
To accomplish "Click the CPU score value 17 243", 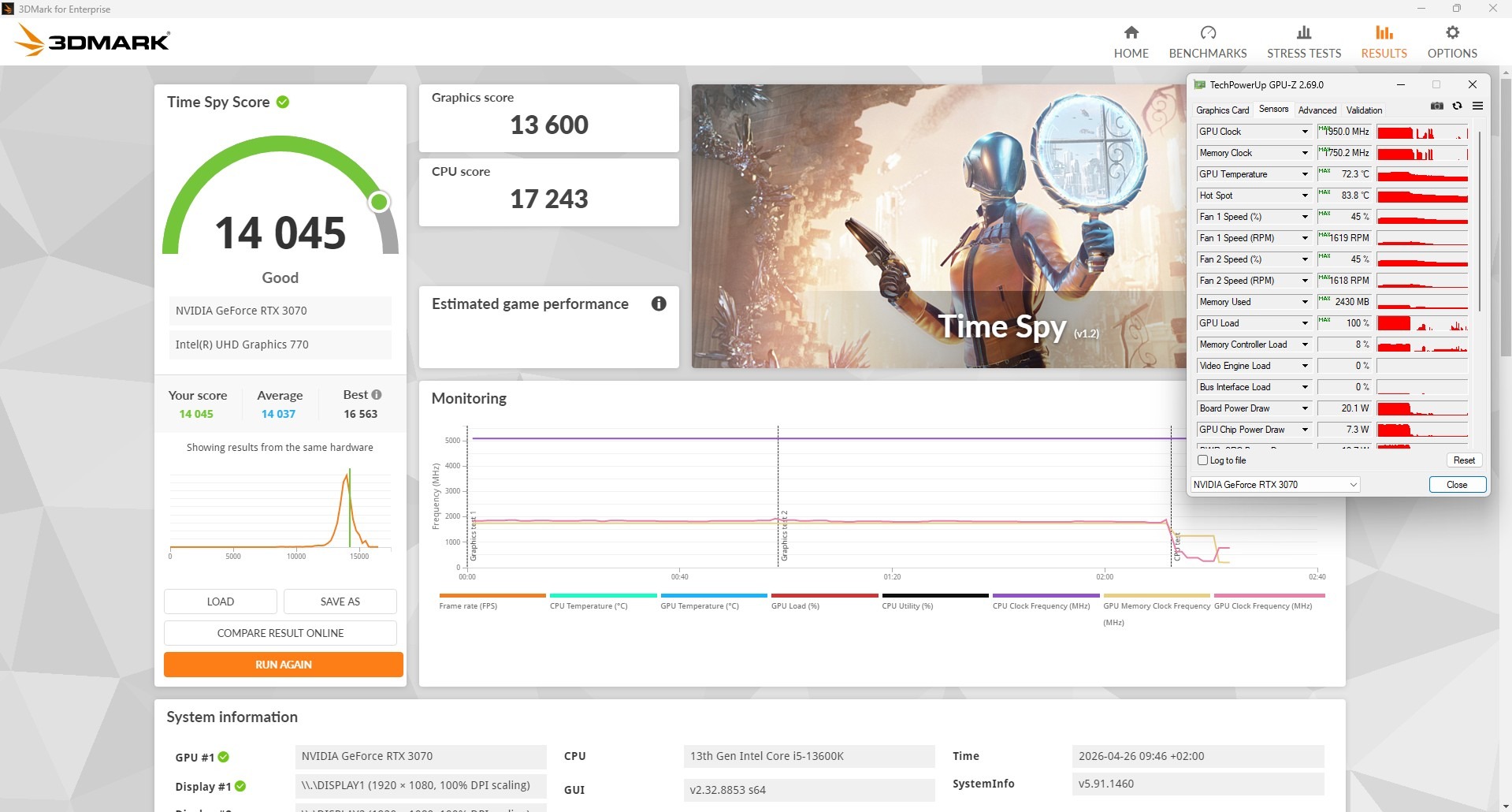I will pyautogui.click(x=549, y=199).
